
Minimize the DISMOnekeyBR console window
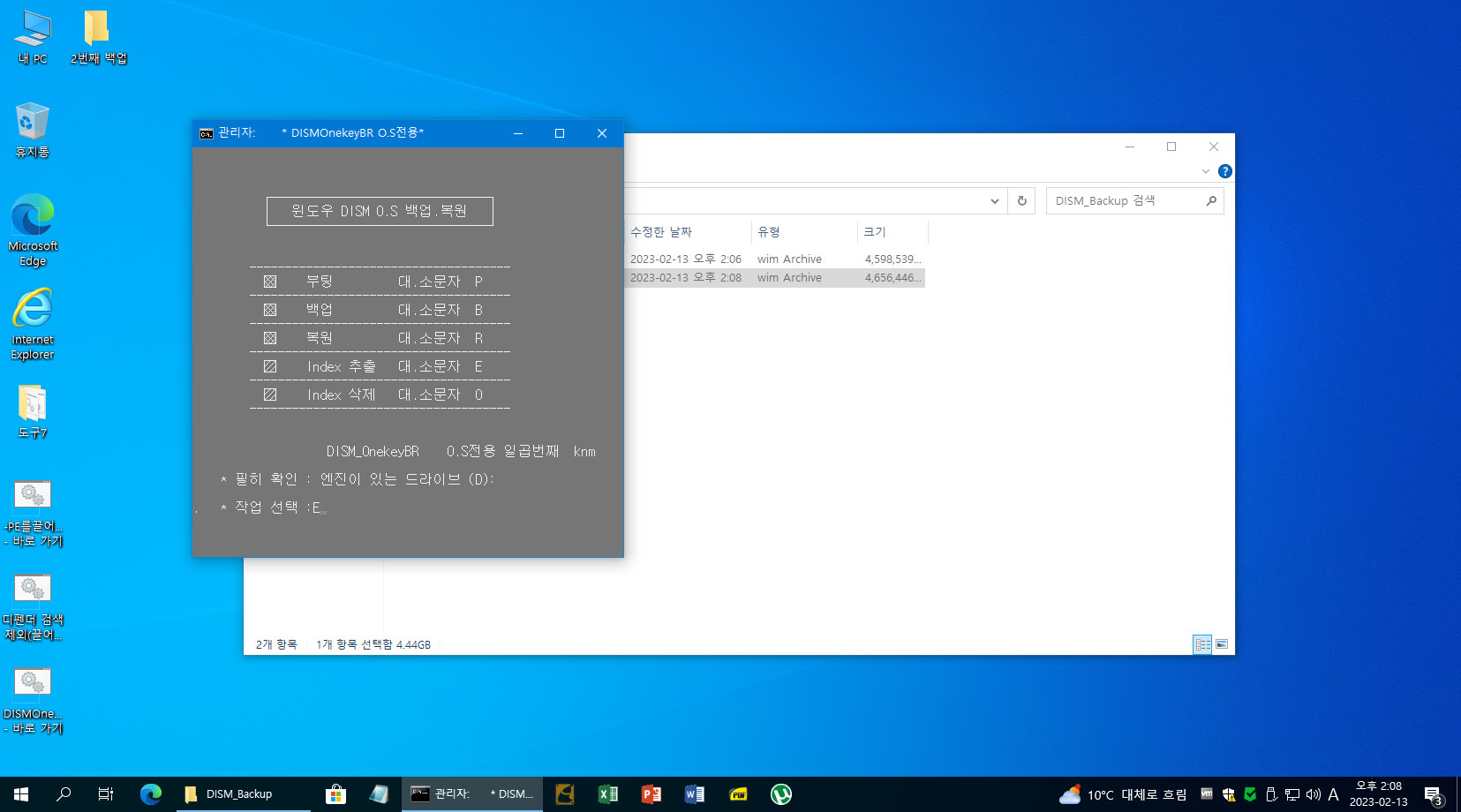[x=518, y=133]
